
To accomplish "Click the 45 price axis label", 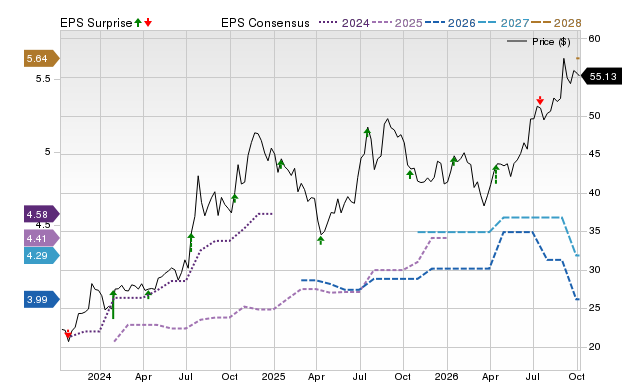I will [594, 154].
